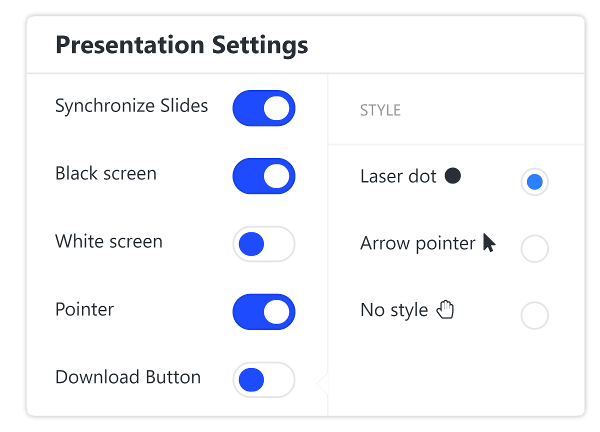Click the White screen label
The image size is (600, 432).
click(109, 242)
